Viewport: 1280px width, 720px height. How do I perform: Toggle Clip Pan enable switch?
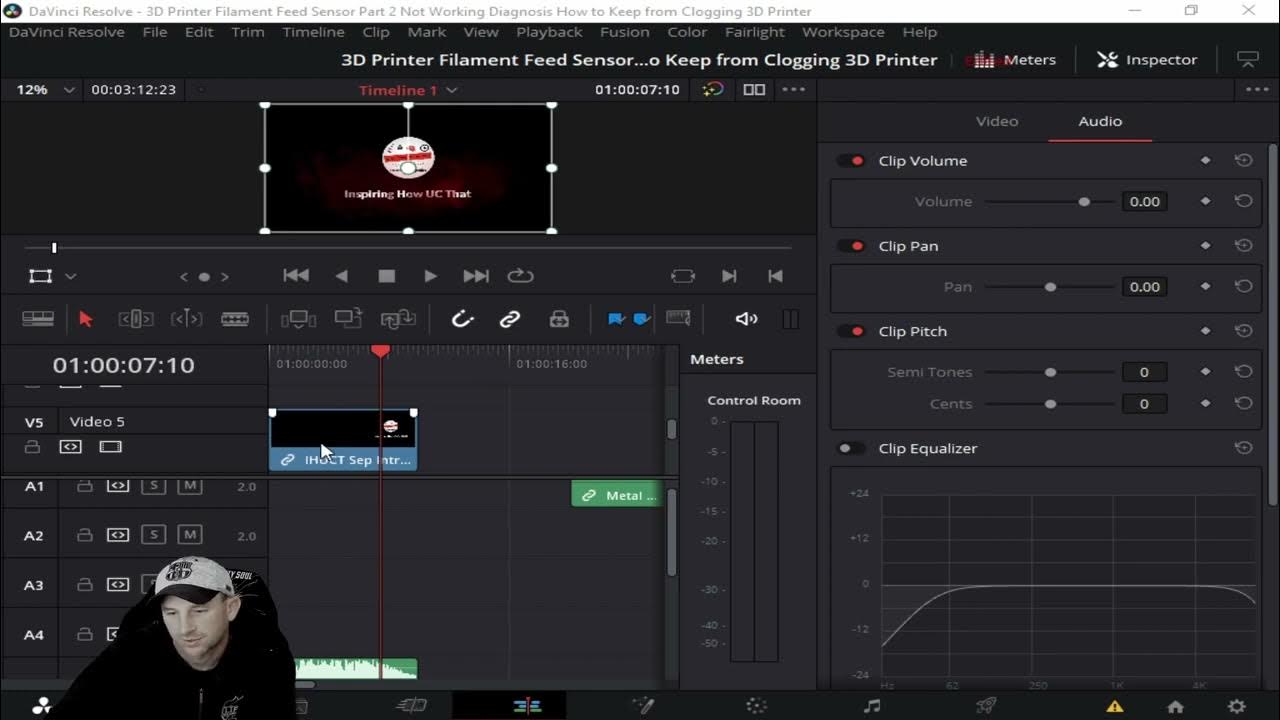[852, 246]
